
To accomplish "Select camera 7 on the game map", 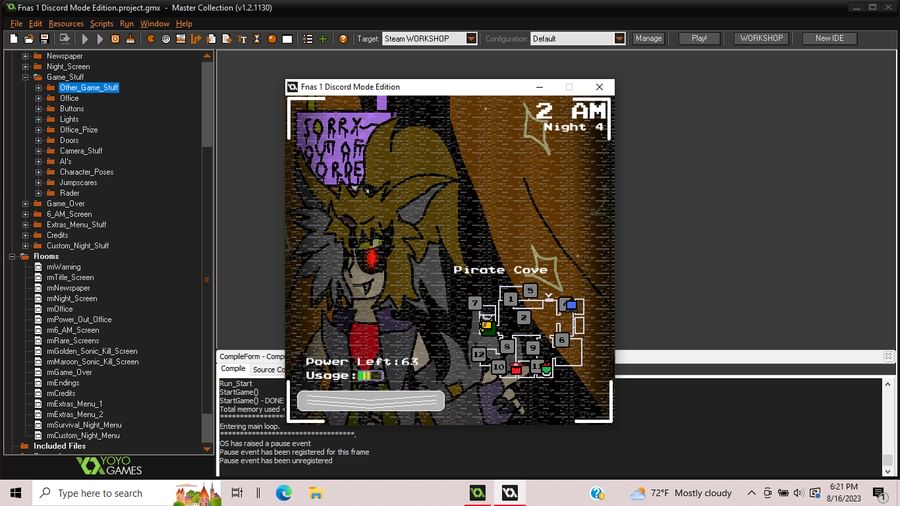I will point(475,302).
